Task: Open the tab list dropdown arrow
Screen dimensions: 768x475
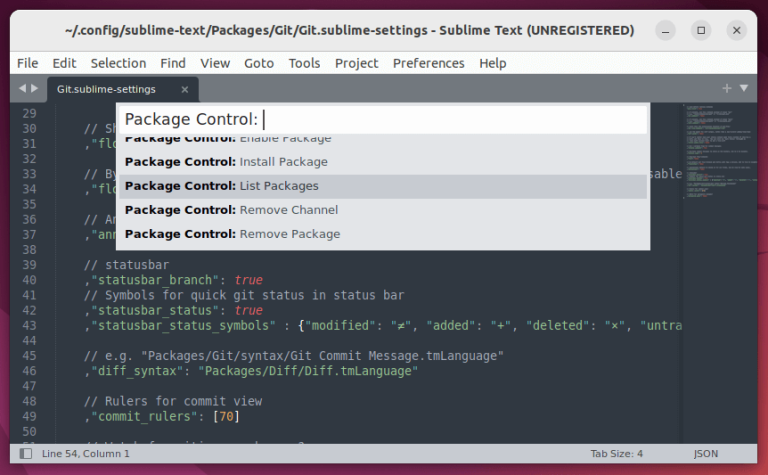Action: pos(744,89)
